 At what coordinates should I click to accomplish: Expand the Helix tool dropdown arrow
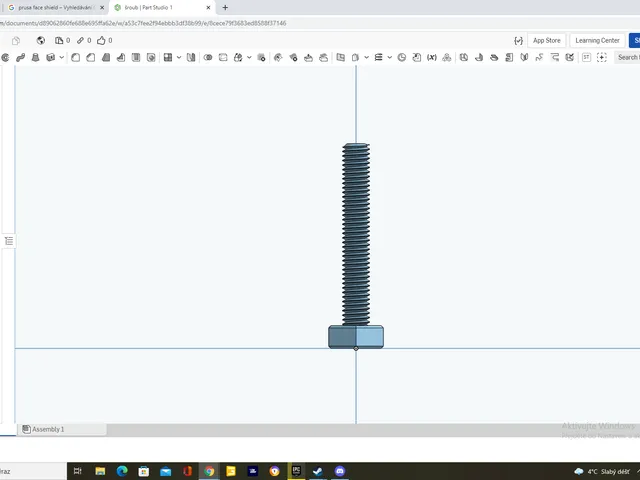coord(390,58)
